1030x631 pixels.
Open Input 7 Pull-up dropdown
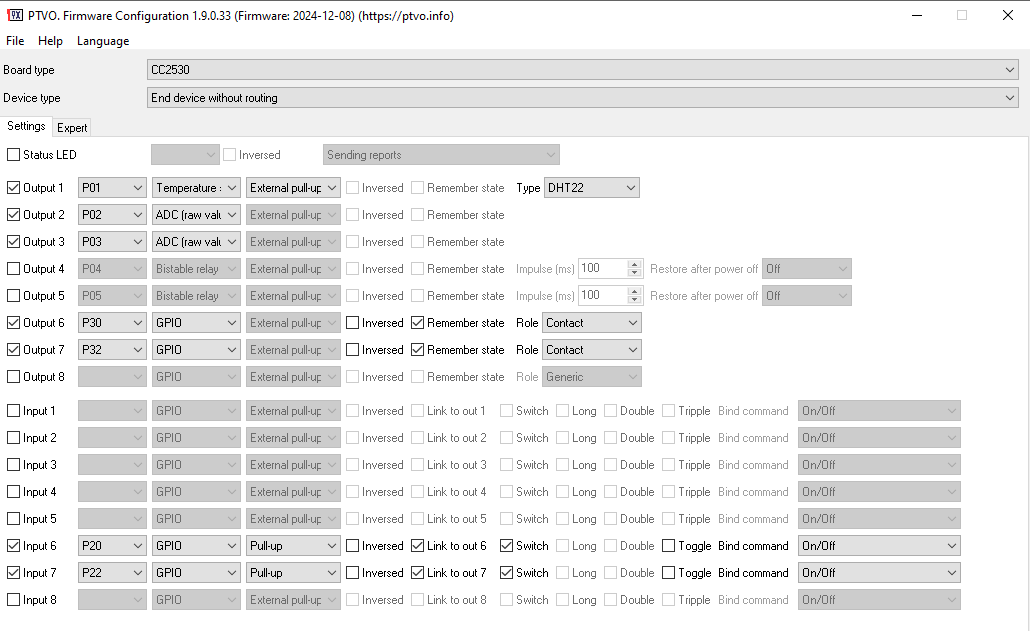pyautogui.click(x=293, y=572)
